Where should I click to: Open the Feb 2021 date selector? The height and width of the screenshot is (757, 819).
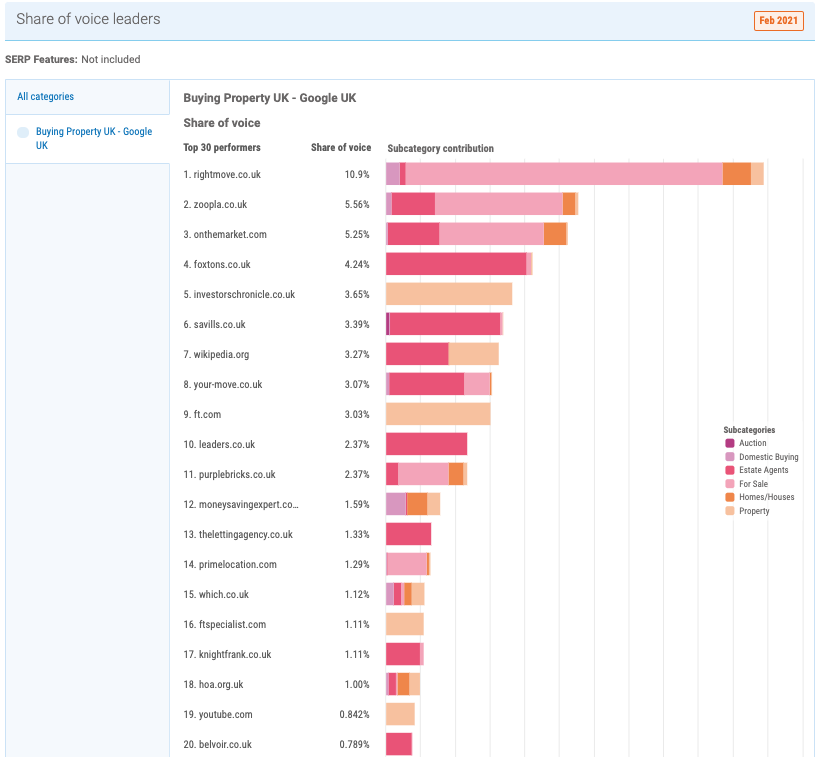[778, 21]
